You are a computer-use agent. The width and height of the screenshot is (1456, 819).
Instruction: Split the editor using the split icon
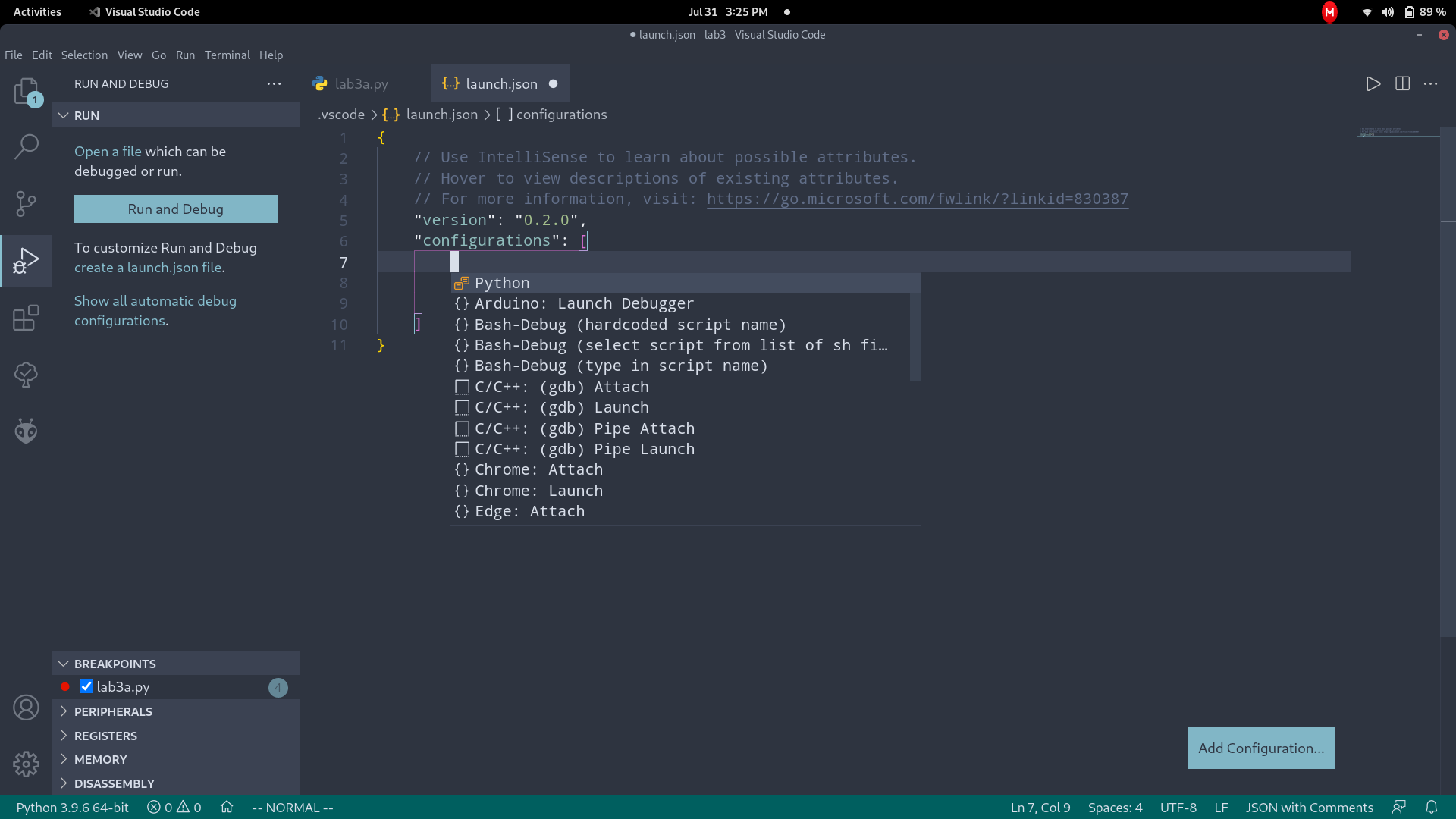pyautogui.click(x=1402, y=83)
